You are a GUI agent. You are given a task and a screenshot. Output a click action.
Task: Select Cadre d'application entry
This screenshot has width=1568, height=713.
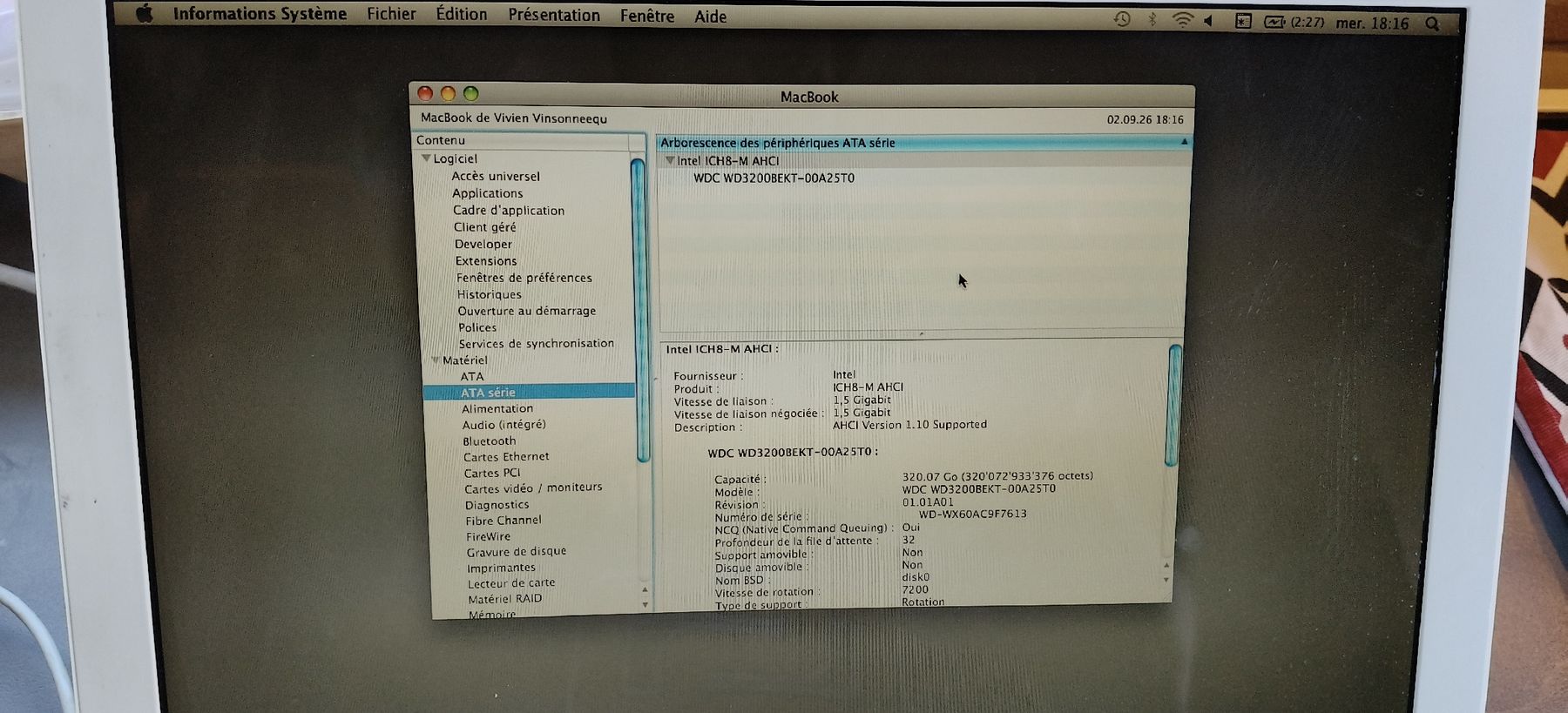pos(509,210)
